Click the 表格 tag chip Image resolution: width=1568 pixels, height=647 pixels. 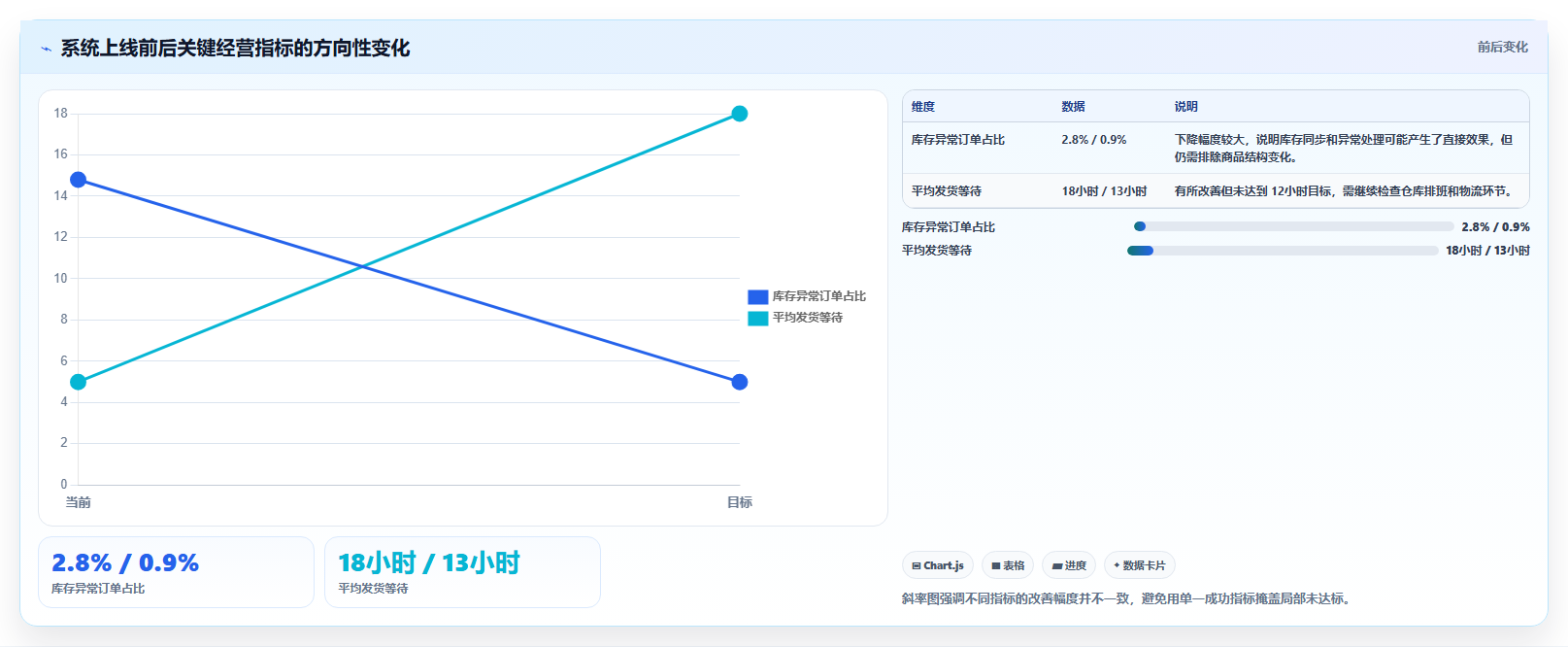(1008, 565)
